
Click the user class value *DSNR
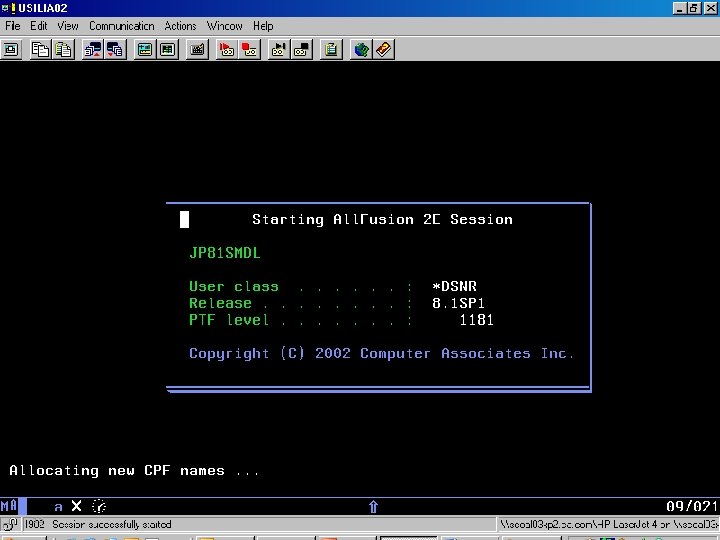click(454, 287)
